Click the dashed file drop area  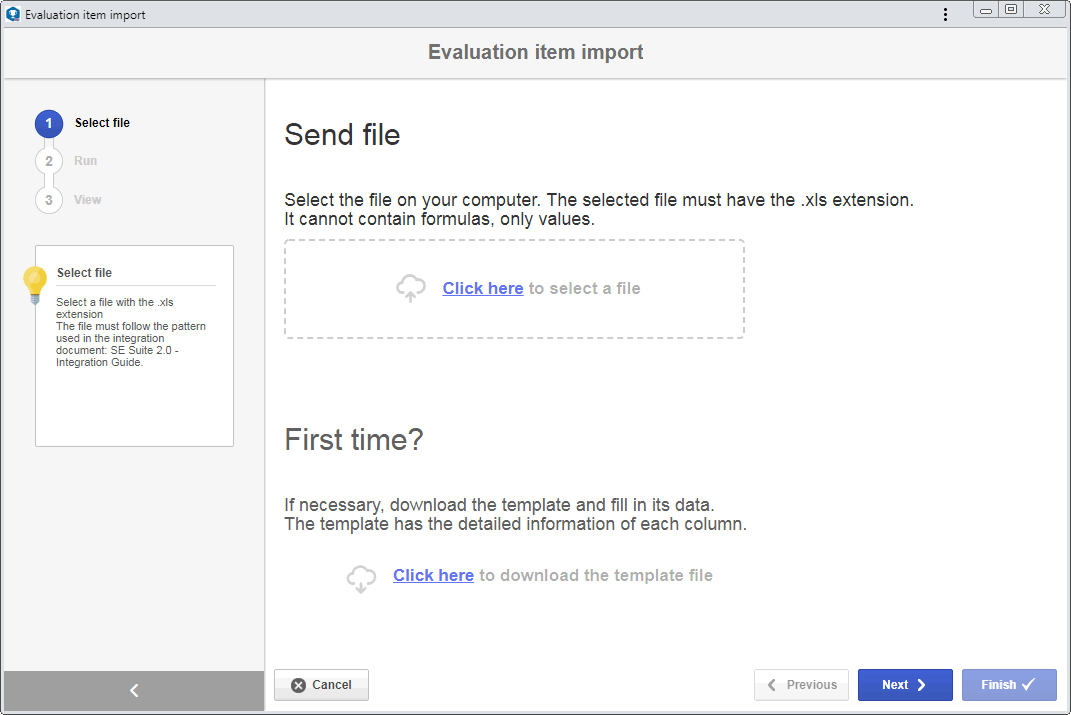coord(514,289)
